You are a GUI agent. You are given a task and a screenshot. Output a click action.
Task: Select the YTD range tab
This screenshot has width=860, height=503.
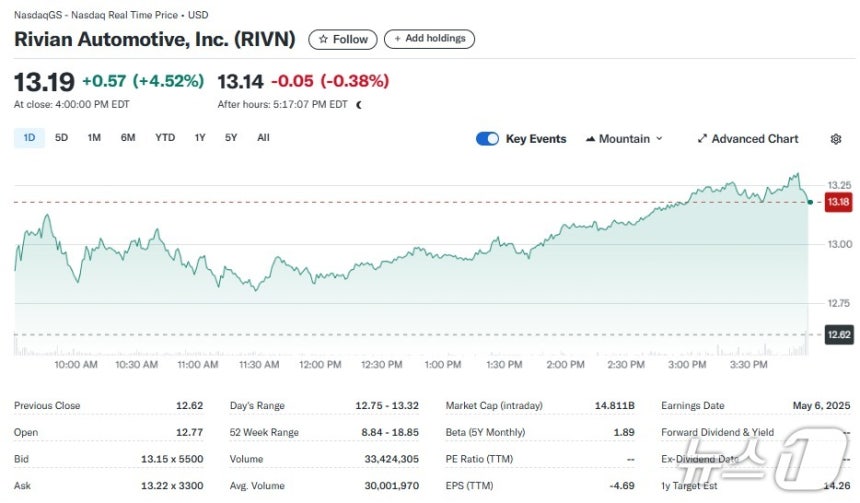(165, 138)
